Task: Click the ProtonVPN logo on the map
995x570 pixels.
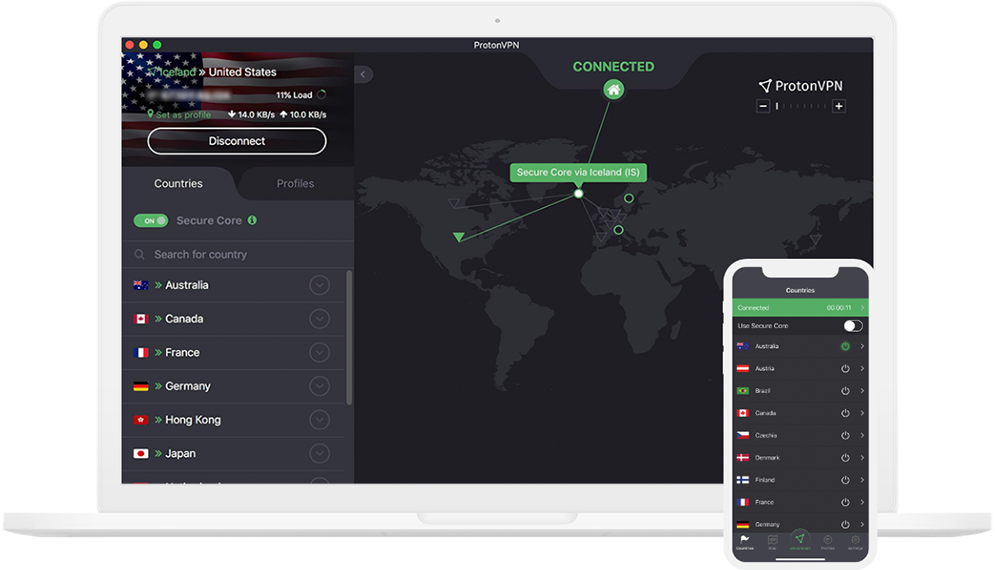Action: pos(801,86)
